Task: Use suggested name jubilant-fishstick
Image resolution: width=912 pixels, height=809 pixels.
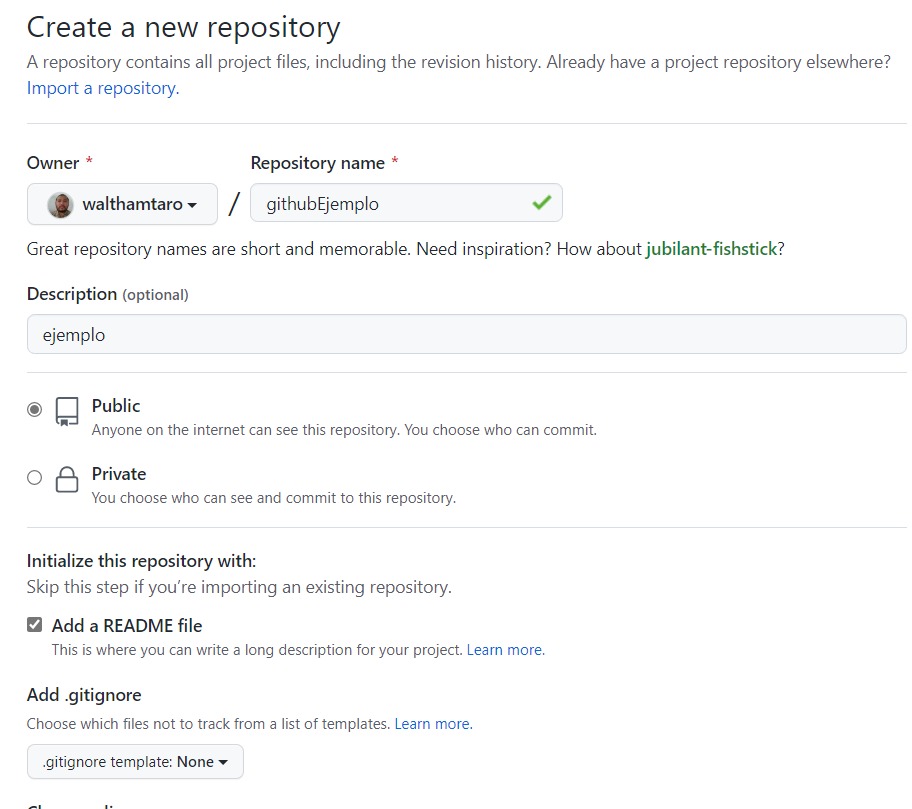Action: (x=711, y=249)
